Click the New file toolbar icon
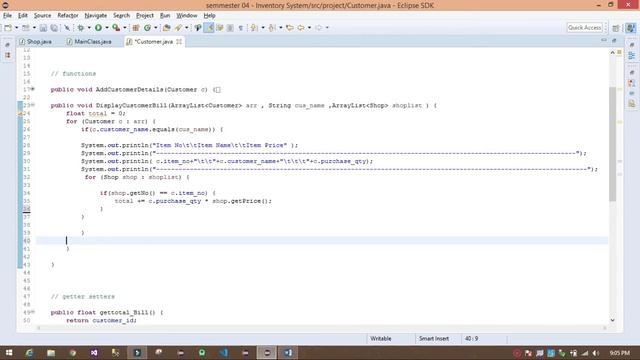 (8, 28)
